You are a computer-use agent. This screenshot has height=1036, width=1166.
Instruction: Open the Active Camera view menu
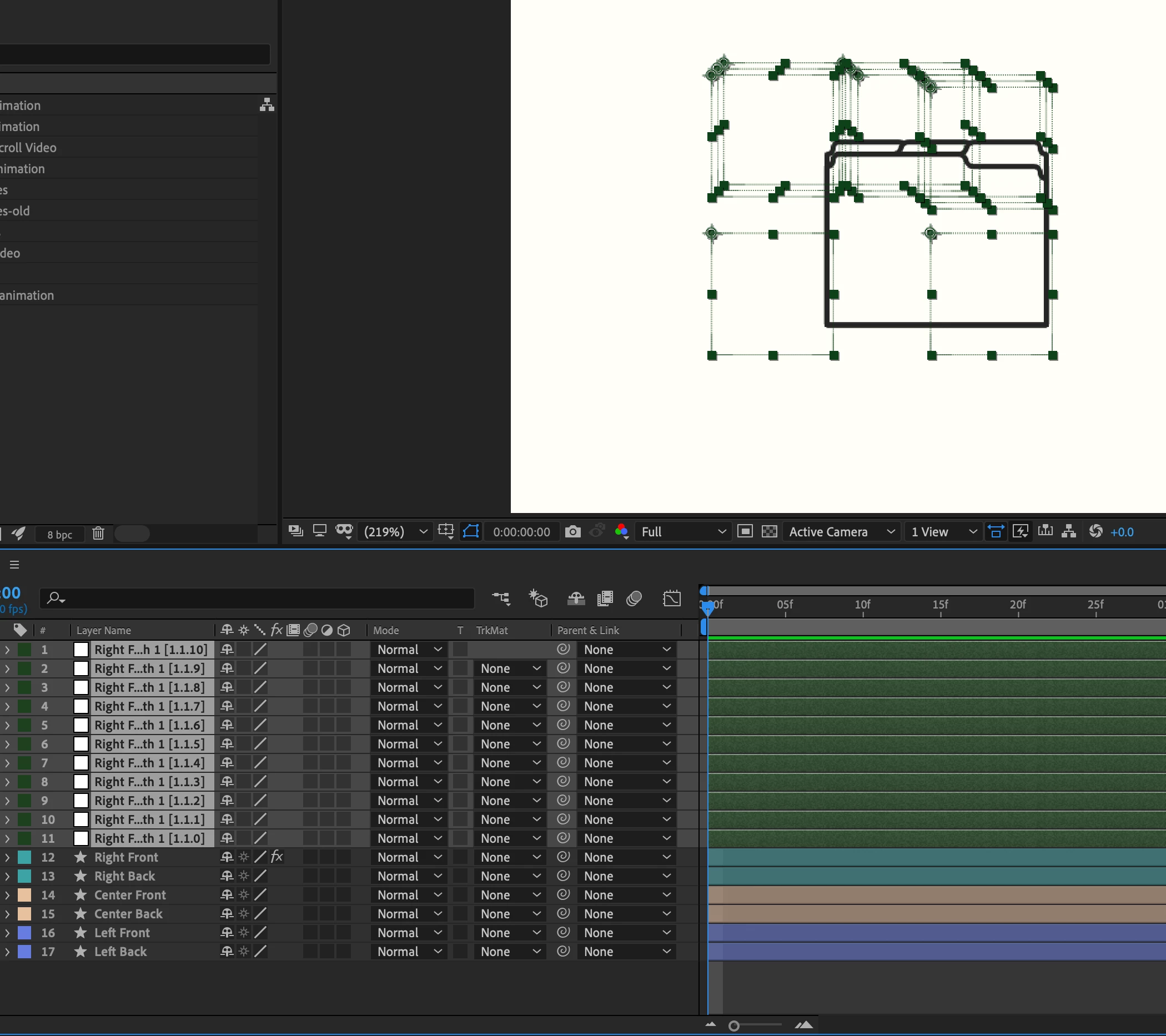point(841,532)
